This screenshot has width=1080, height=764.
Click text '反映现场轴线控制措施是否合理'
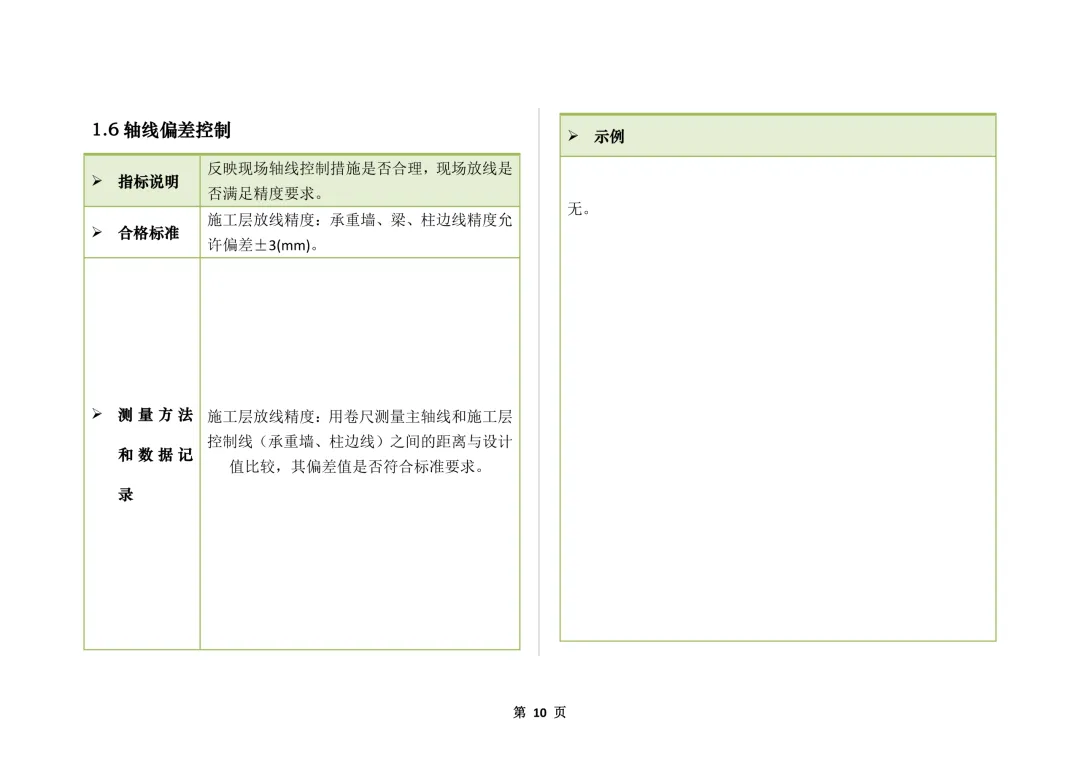(315, 169)
